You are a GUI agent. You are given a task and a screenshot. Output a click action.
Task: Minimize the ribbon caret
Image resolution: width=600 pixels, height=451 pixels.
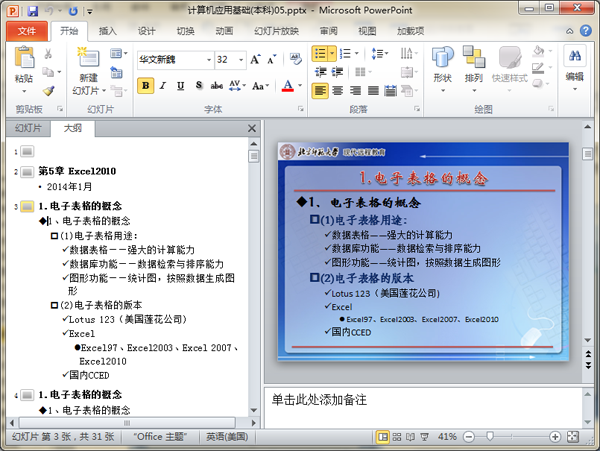pyautogui.click(x=570, y=31)
